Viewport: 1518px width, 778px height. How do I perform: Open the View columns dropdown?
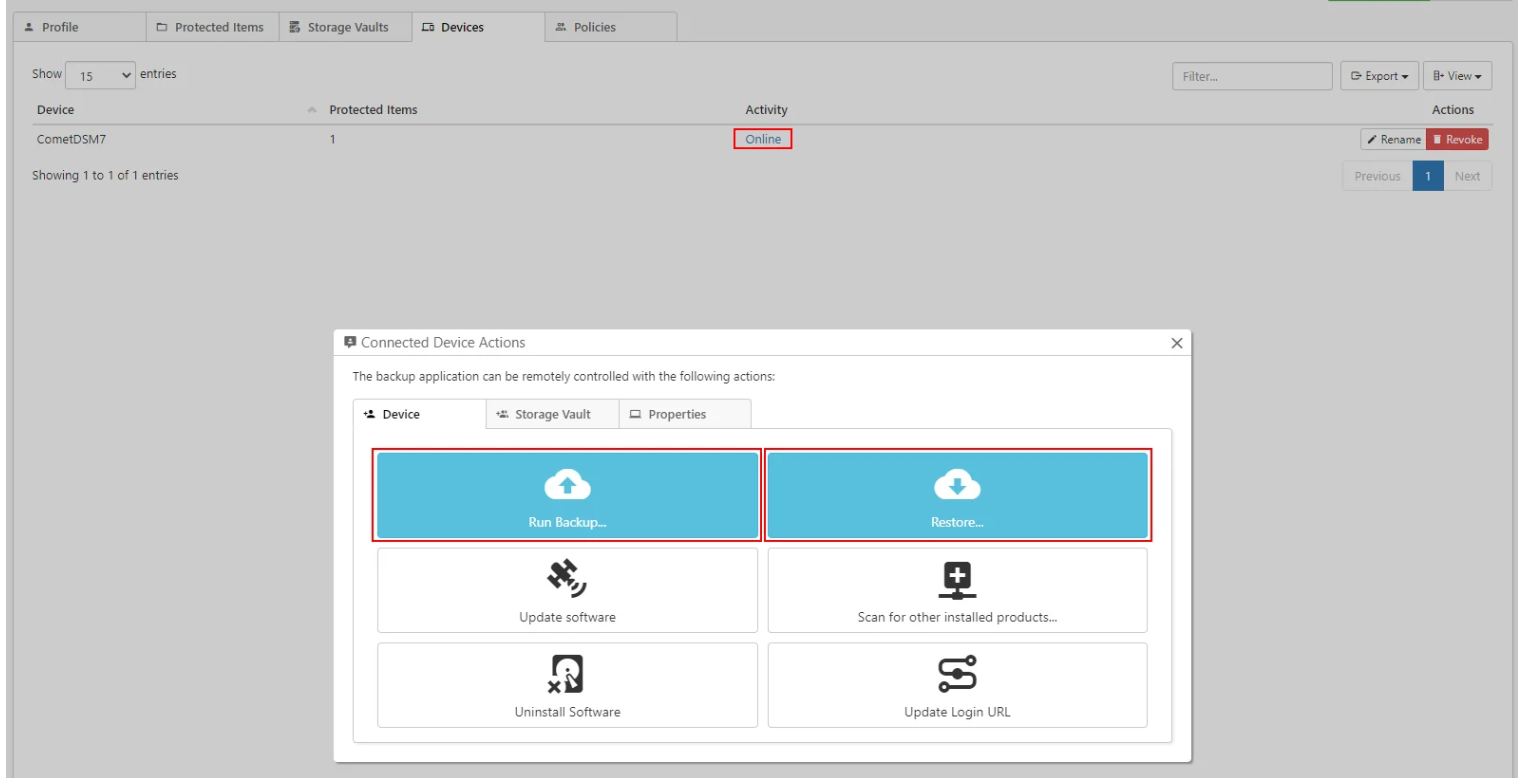[1457, 76]
